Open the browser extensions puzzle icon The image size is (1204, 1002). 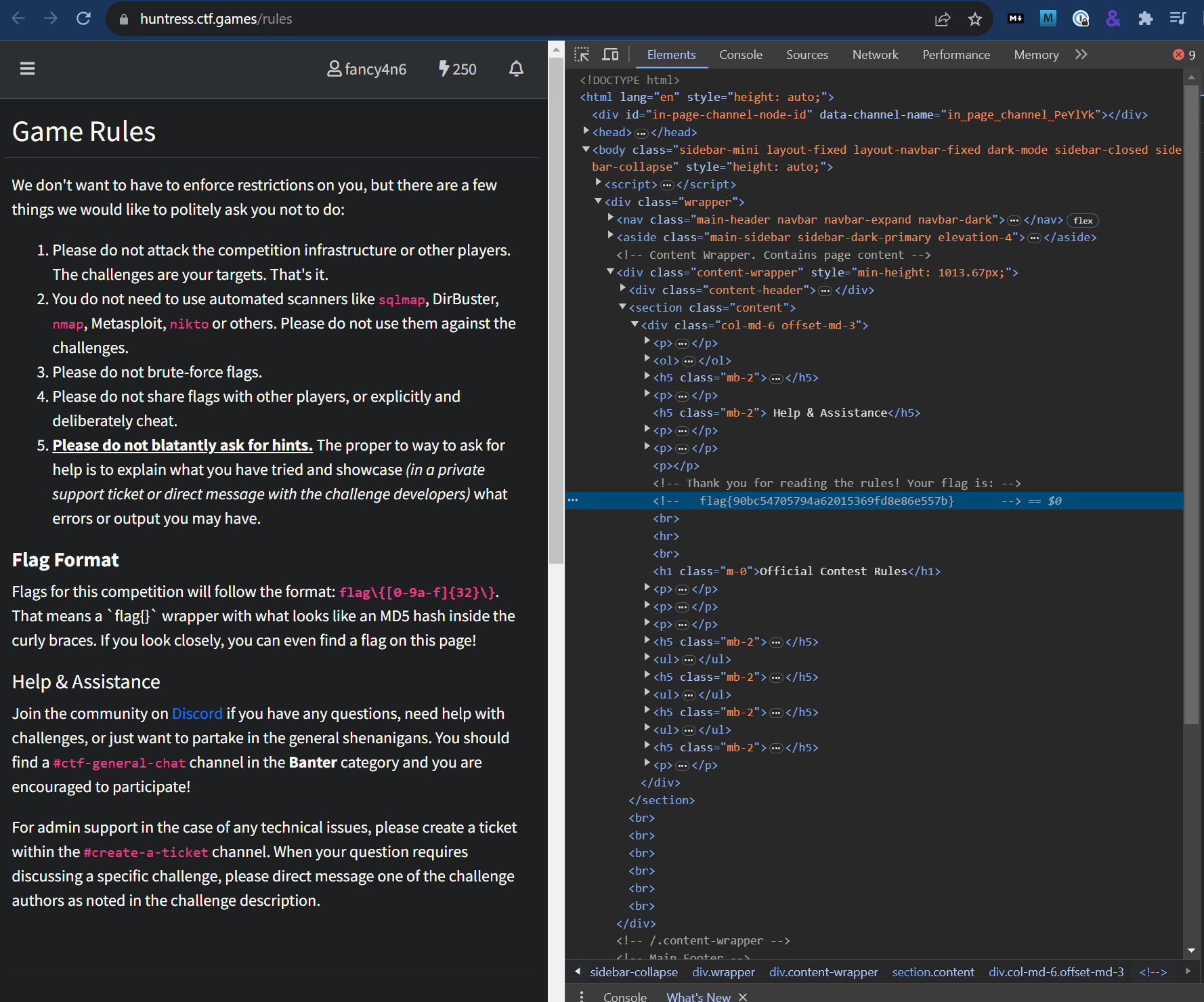click(x=1145, y=19)
